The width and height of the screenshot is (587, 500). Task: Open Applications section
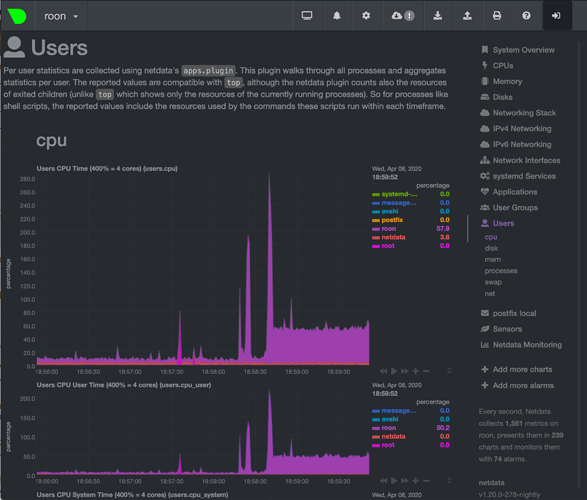click(x=509, y=192)
